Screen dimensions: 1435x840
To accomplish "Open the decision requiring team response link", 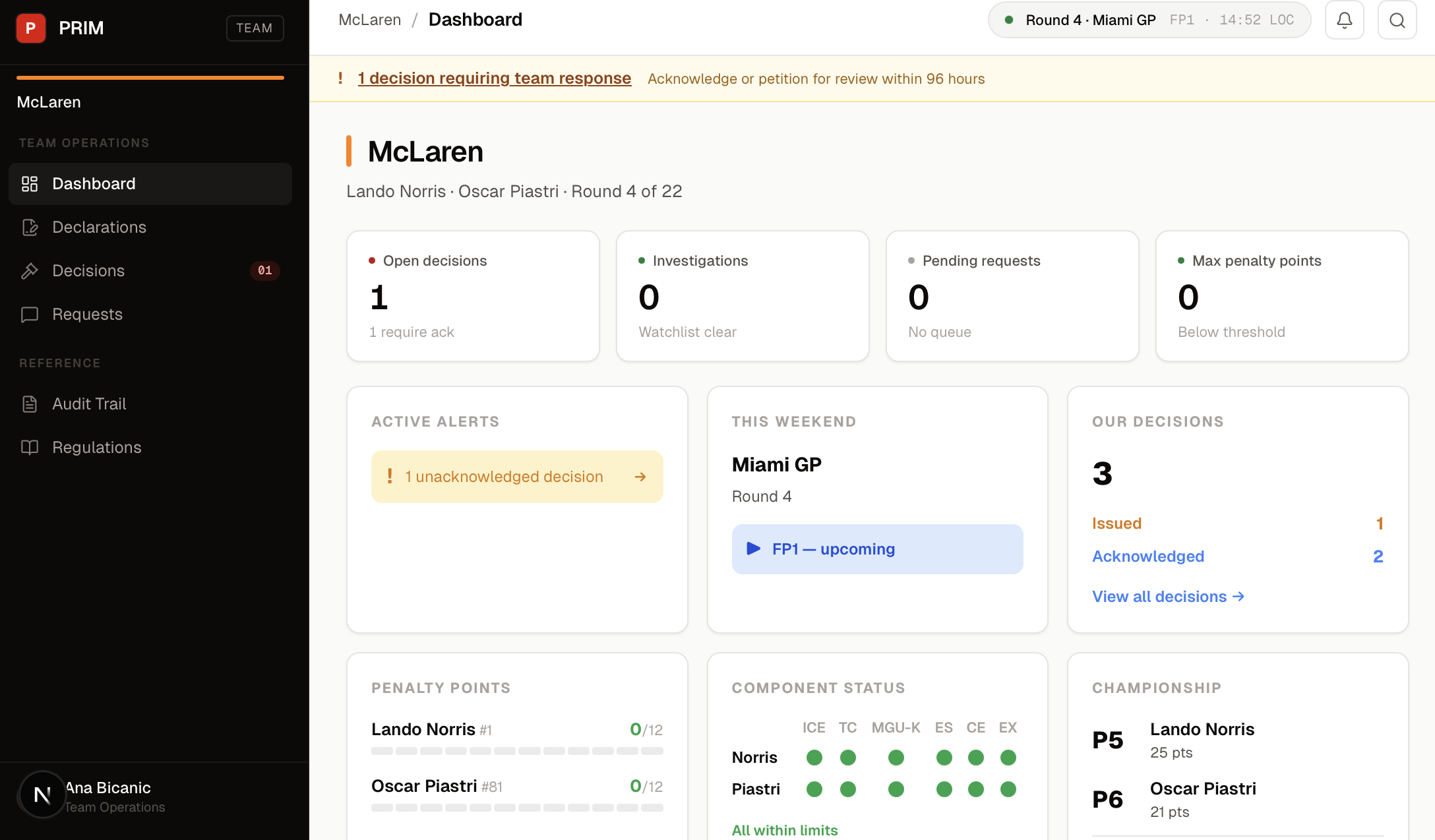I will 494,78.
